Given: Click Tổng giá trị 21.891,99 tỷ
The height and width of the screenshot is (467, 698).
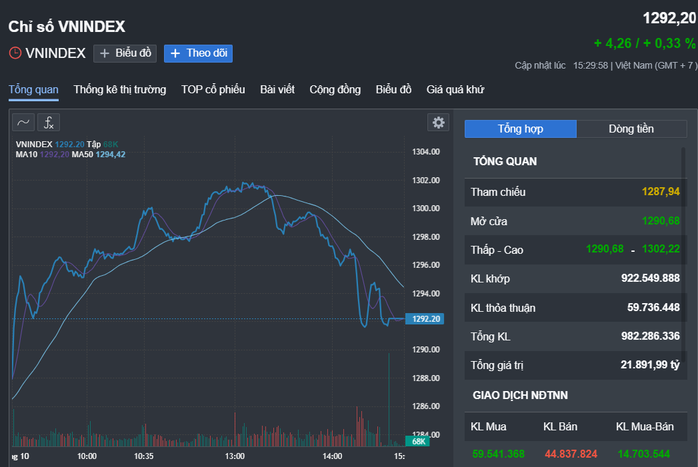Looking at the screenshot, I should [650, 365].
